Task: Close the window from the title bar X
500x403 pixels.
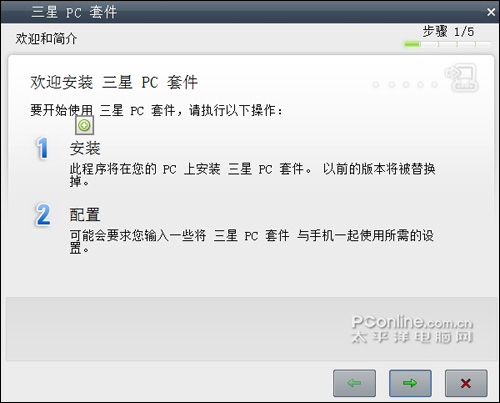Action: (x=491, y=12)
